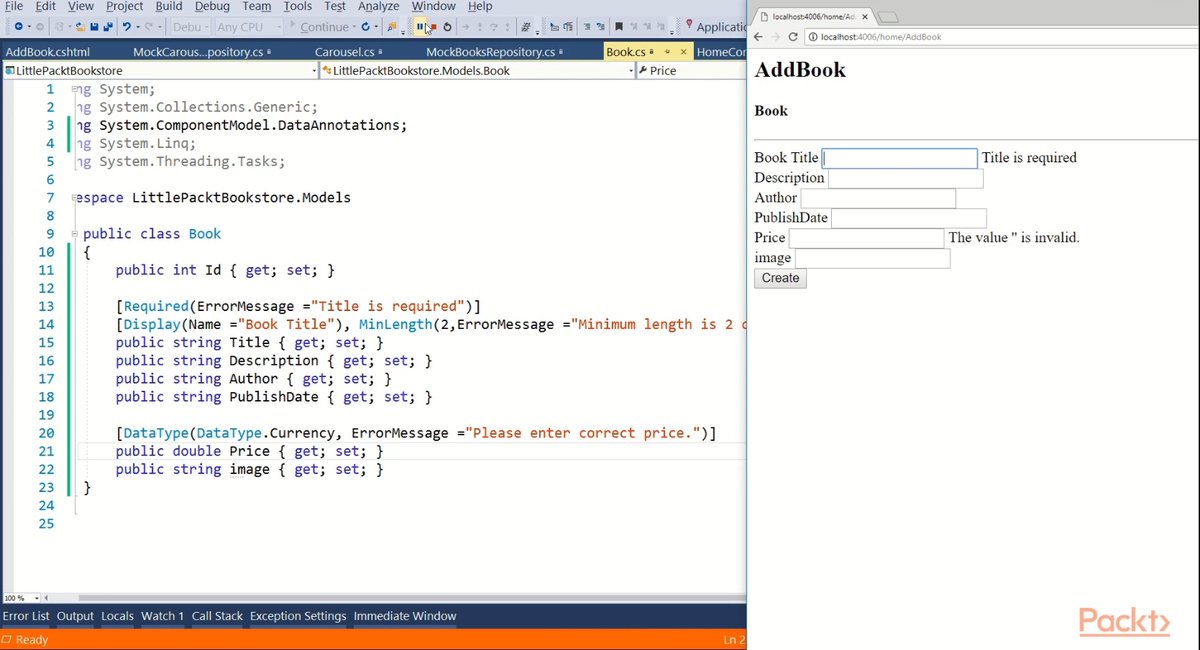1200x650 pixels.
Task: Switch to the AddBook.cshtml tab
Action: [47, 52]
